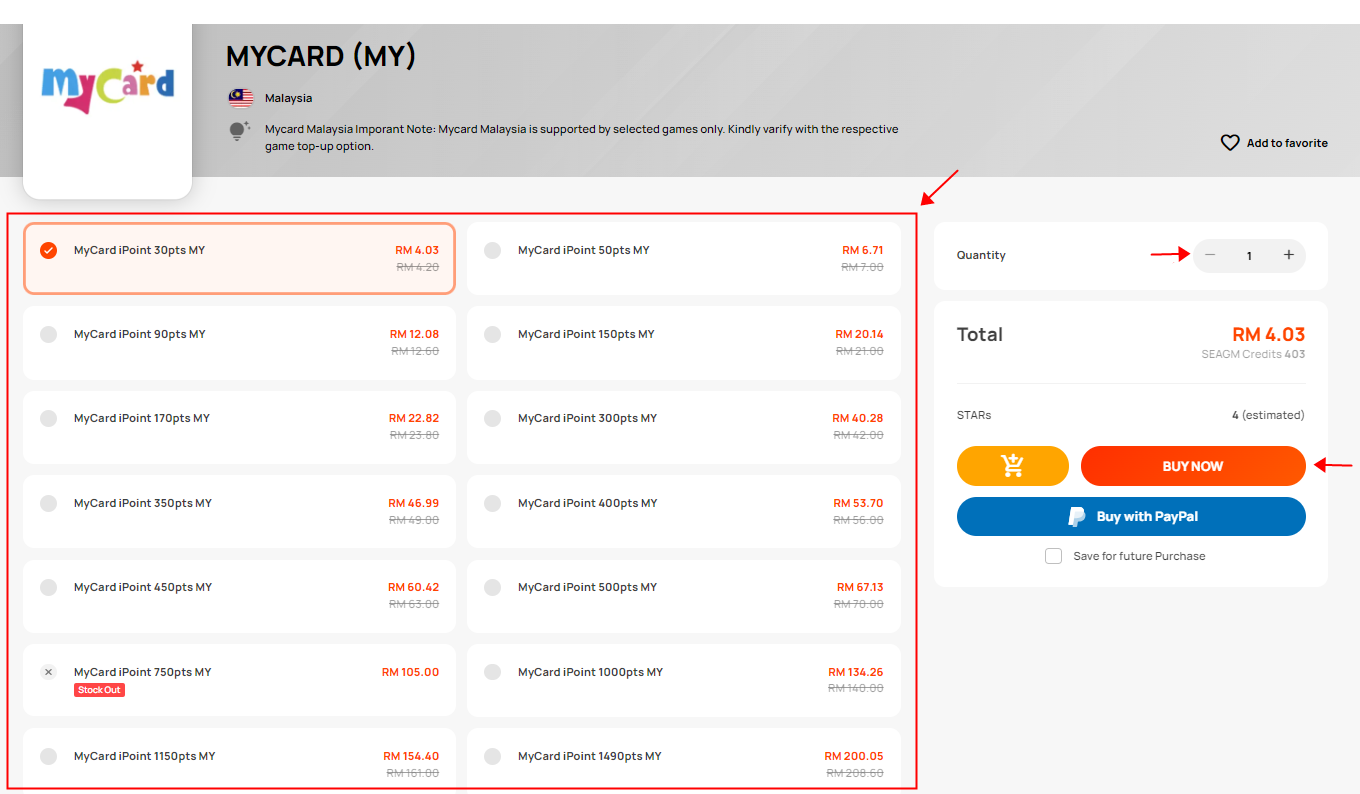The width and height of the screenshot is (1360, 794).
Task: Increase quantity with the plus button
Action: [1289, 255]
